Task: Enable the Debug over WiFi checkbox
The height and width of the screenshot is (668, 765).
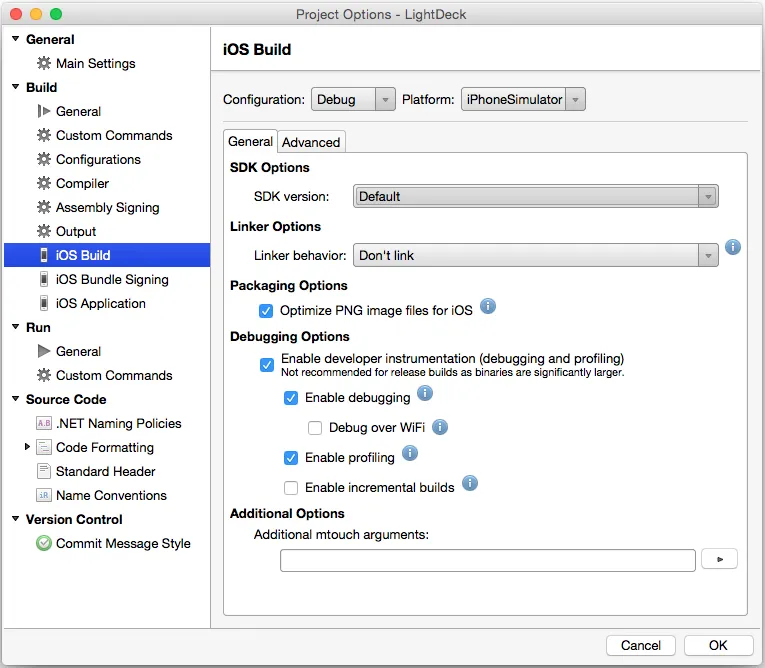Action: point(315,428)
